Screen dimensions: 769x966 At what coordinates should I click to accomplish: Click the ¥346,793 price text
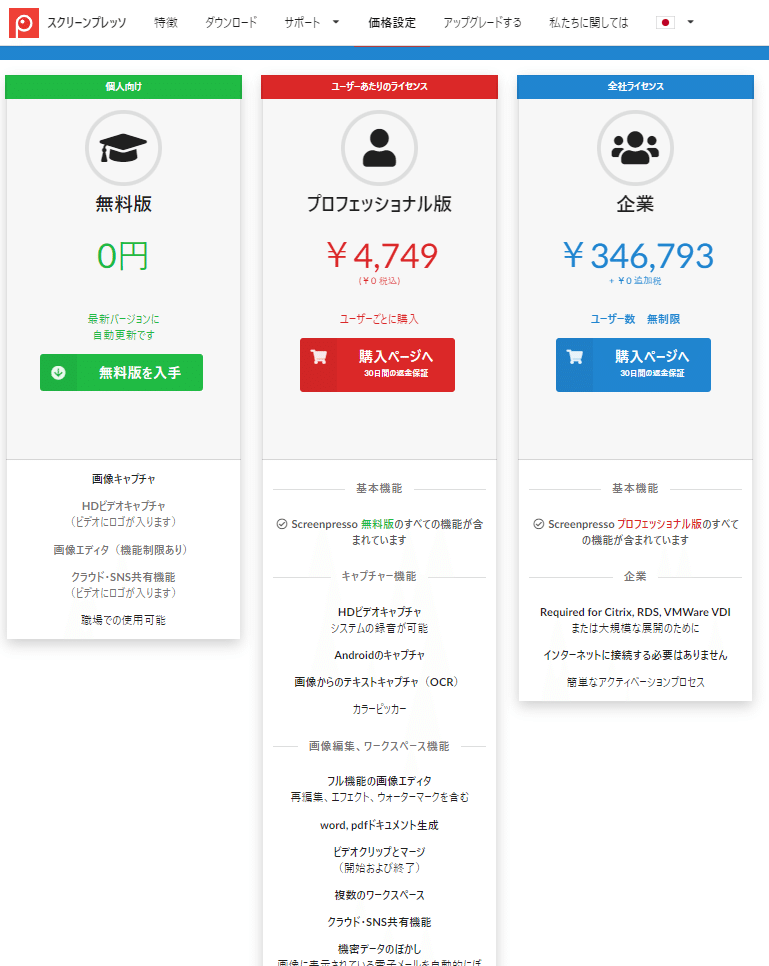(638, 256)
